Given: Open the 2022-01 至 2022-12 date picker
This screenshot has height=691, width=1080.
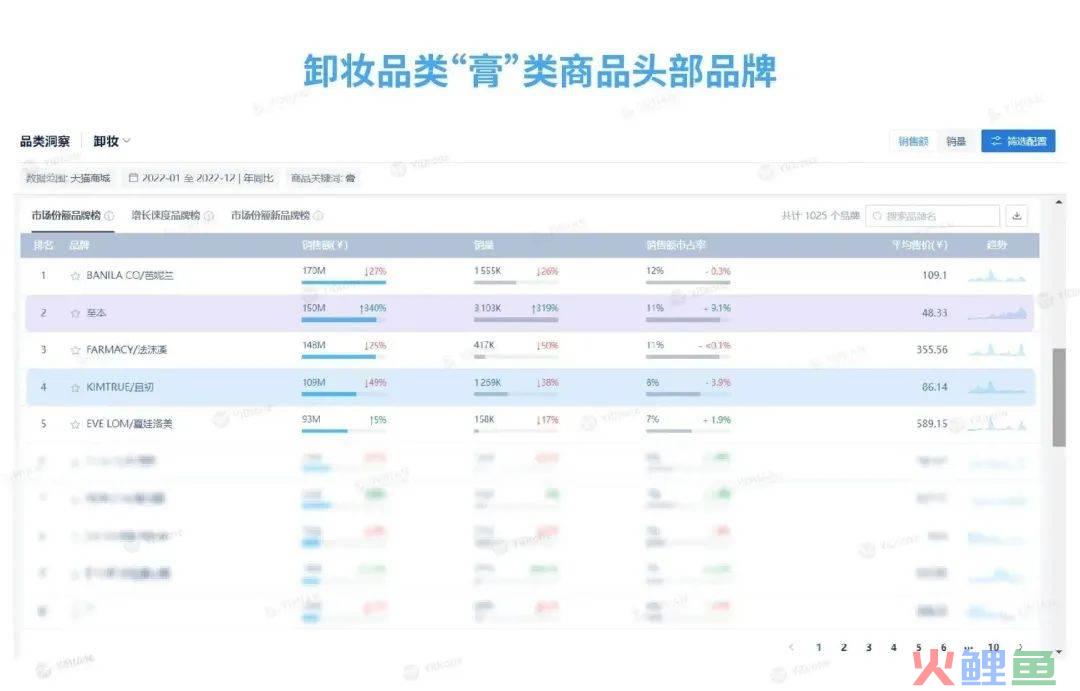Looking at the screenshot, I should coord(201,178).
